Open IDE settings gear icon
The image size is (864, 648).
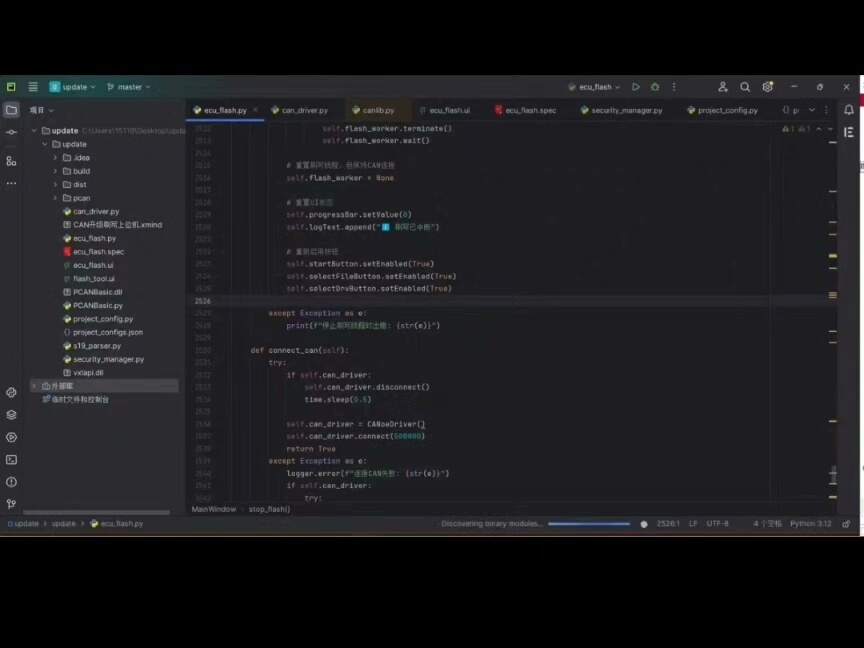click(768, 87)
